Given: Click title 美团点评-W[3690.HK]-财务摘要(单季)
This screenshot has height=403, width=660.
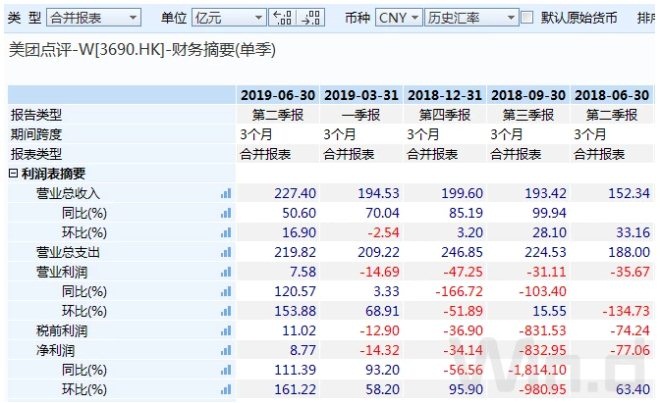Looking at the screenshot, I should [142, 50].
